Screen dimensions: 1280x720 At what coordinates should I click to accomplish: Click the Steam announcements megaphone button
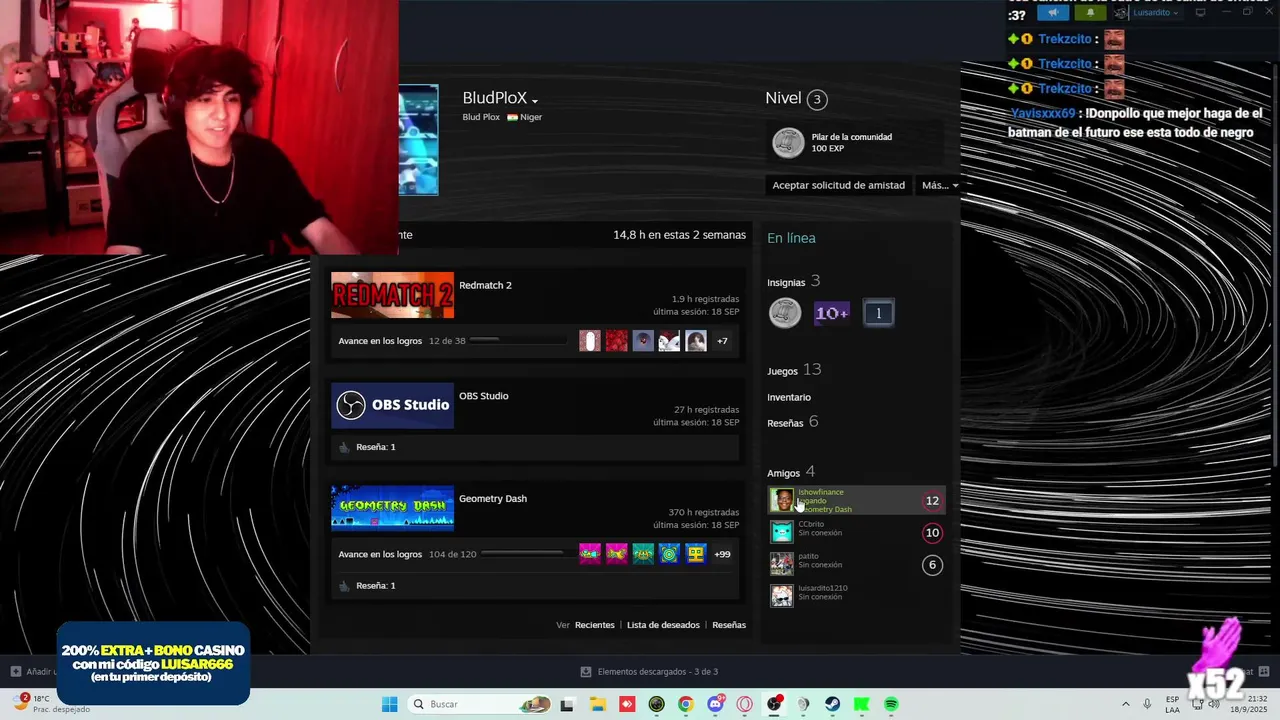pyautogui.click(x=1053, y=13)
